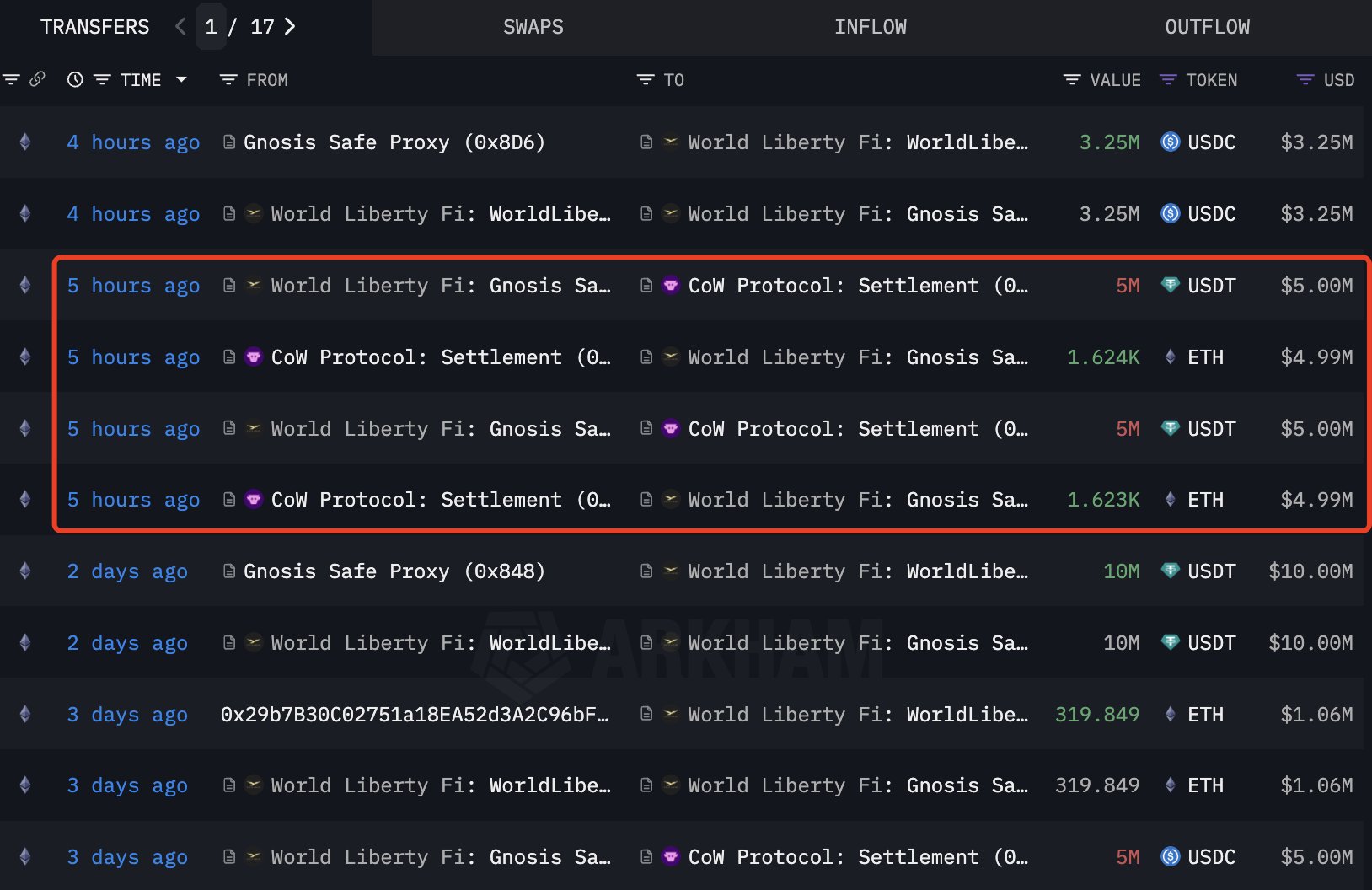Image resolution: width=1372 pixels, height=890 pixels.
Task: Open the TO column filter
Action: (646, 79)
